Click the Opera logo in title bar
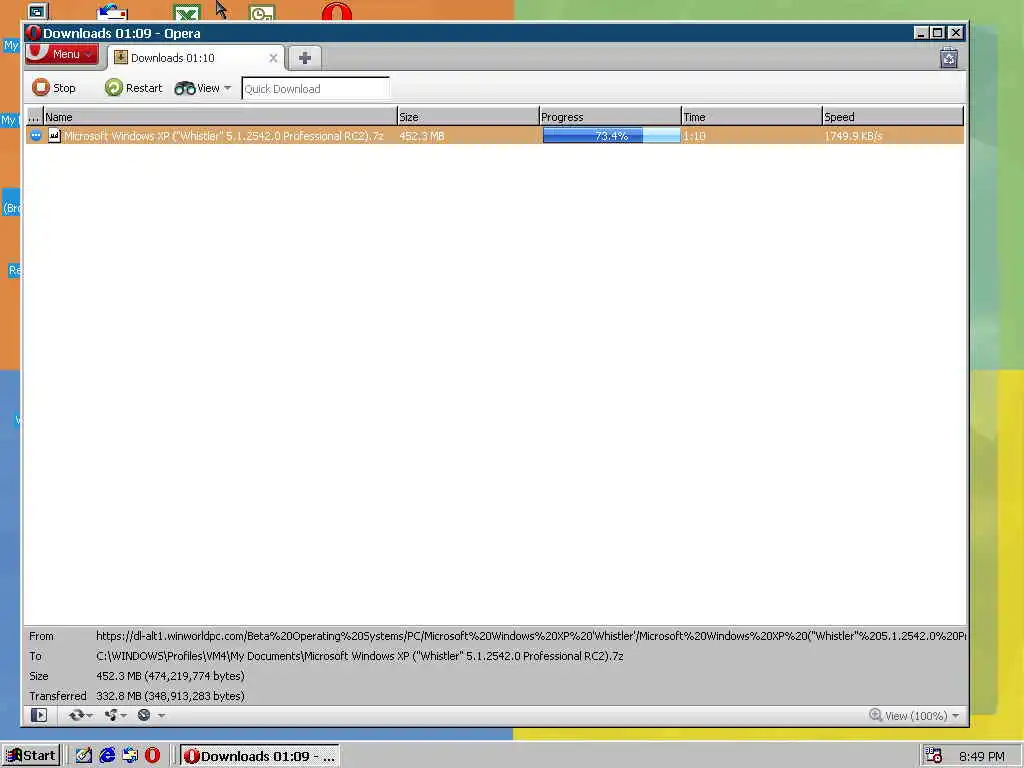 pyautogui.click(x=33, y=33)
